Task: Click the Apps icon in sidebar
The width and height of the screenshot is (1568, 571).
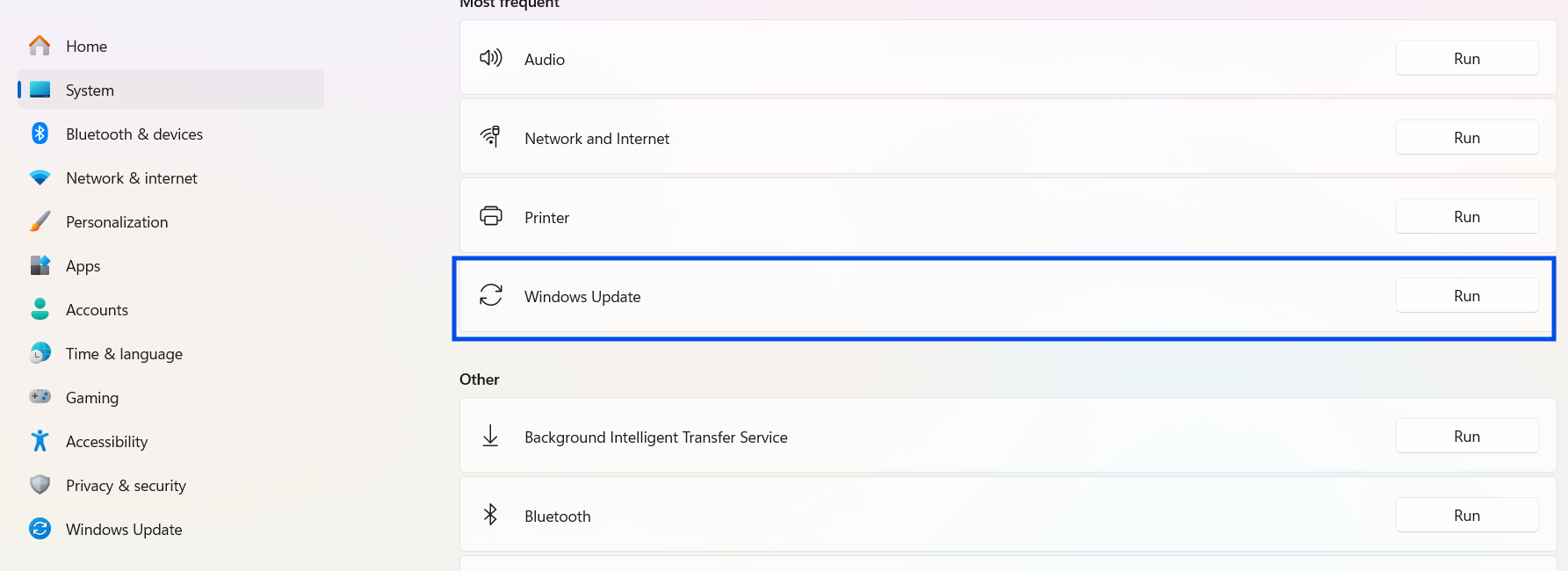Action: tap(40, 265)
